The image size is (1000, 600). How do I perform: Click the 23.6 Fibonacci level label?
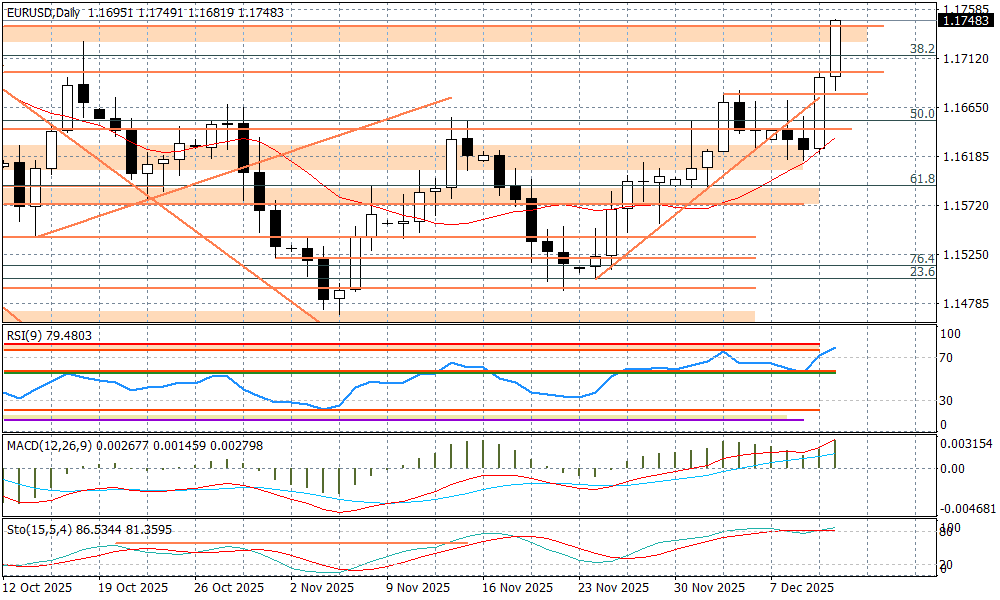922,272
